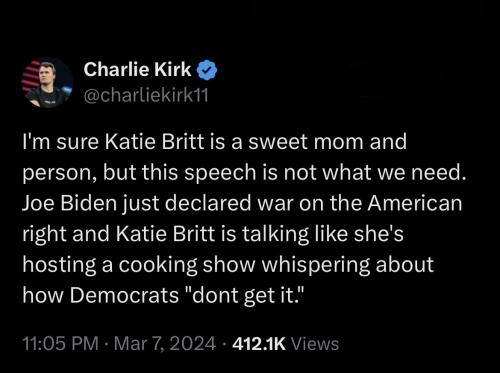Click the Mar 7, 2024 date
The width and height of the screenshot is (500, 373).
[165, 344]
